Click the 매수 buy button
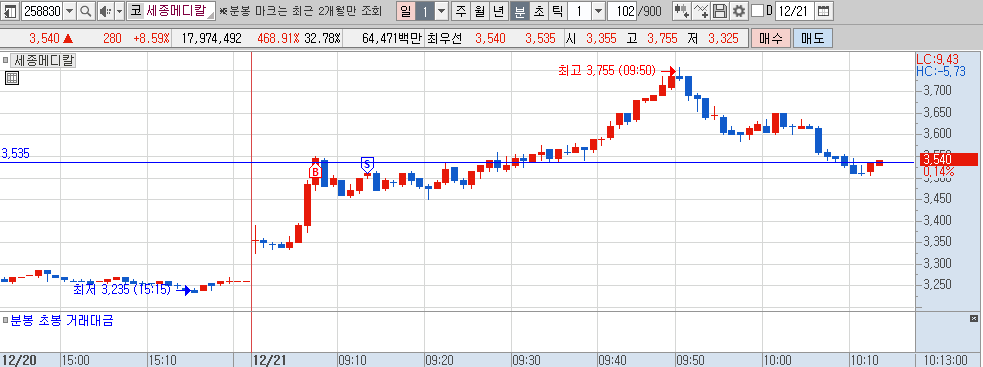This screenshot has height=367, width=983. pyautogui.click(x=770, y=38)
